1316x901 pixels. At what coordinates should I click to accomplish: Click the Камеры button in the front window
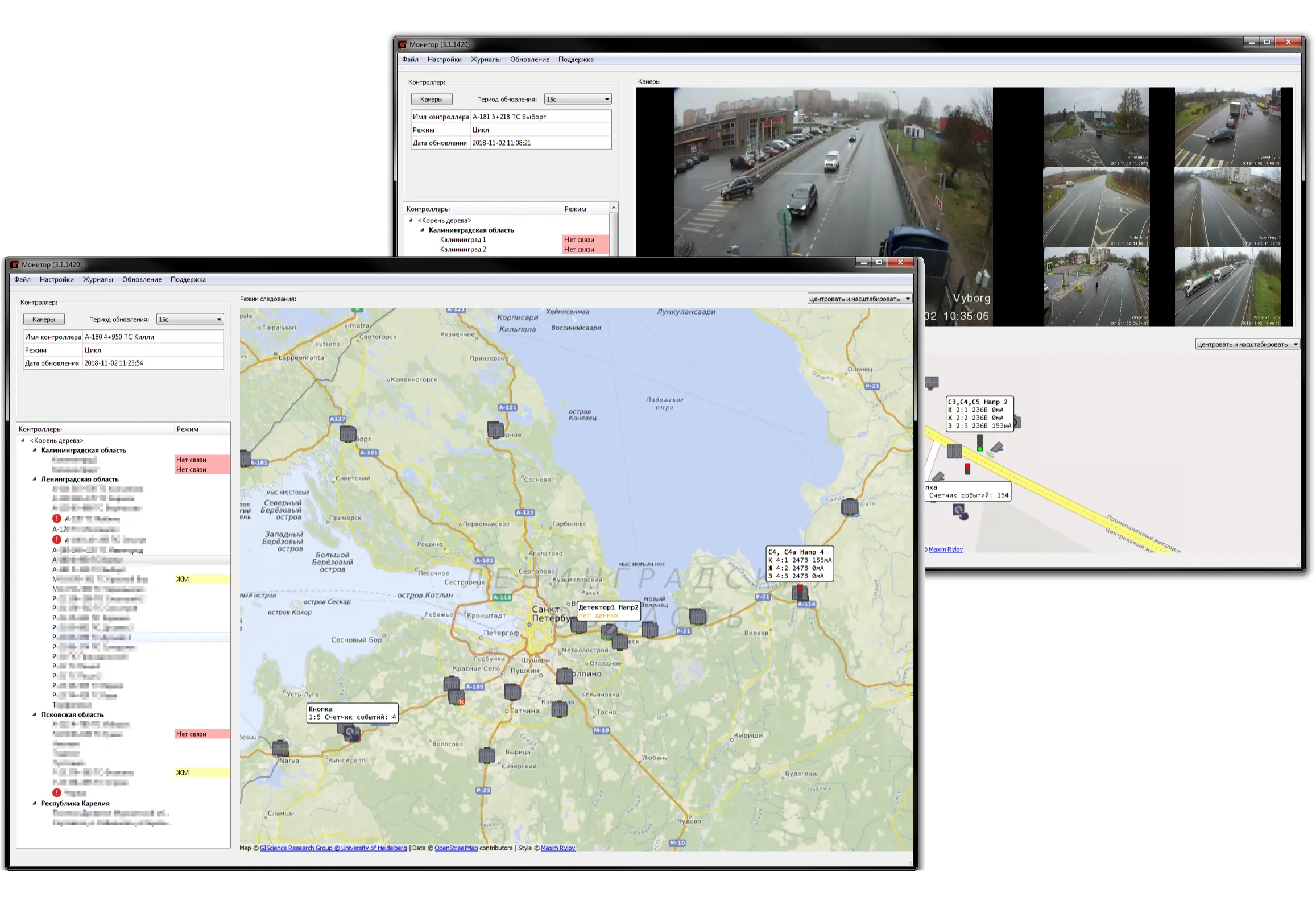[44, 319]
